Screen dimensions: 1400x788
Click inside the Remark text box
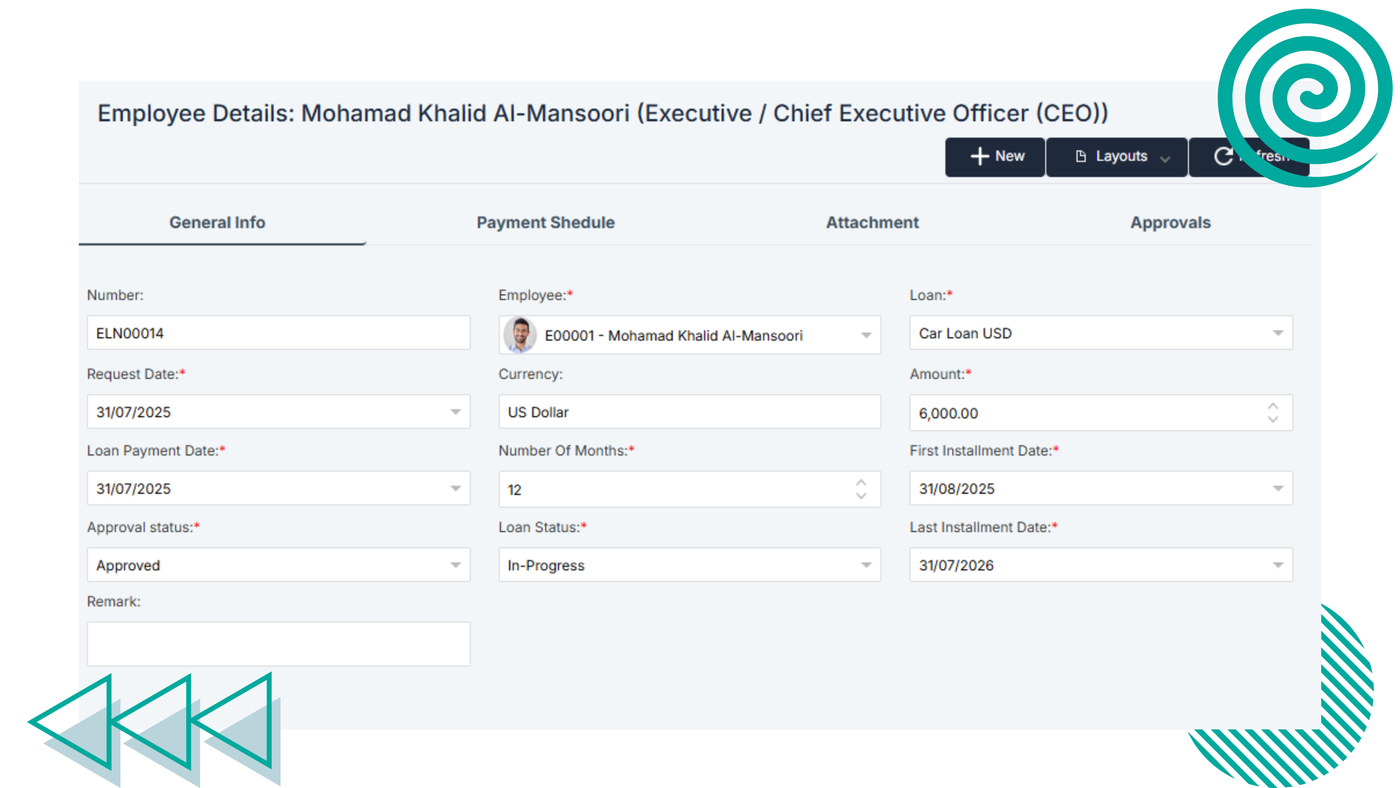point(278,644)
